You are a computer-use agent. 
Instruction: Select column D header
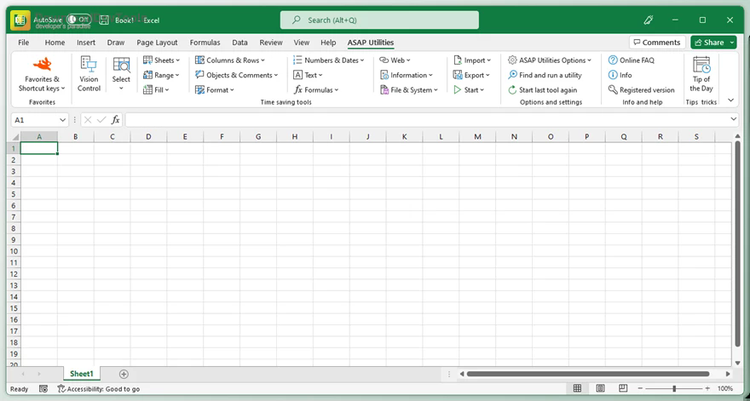click(x=148, y=137)
